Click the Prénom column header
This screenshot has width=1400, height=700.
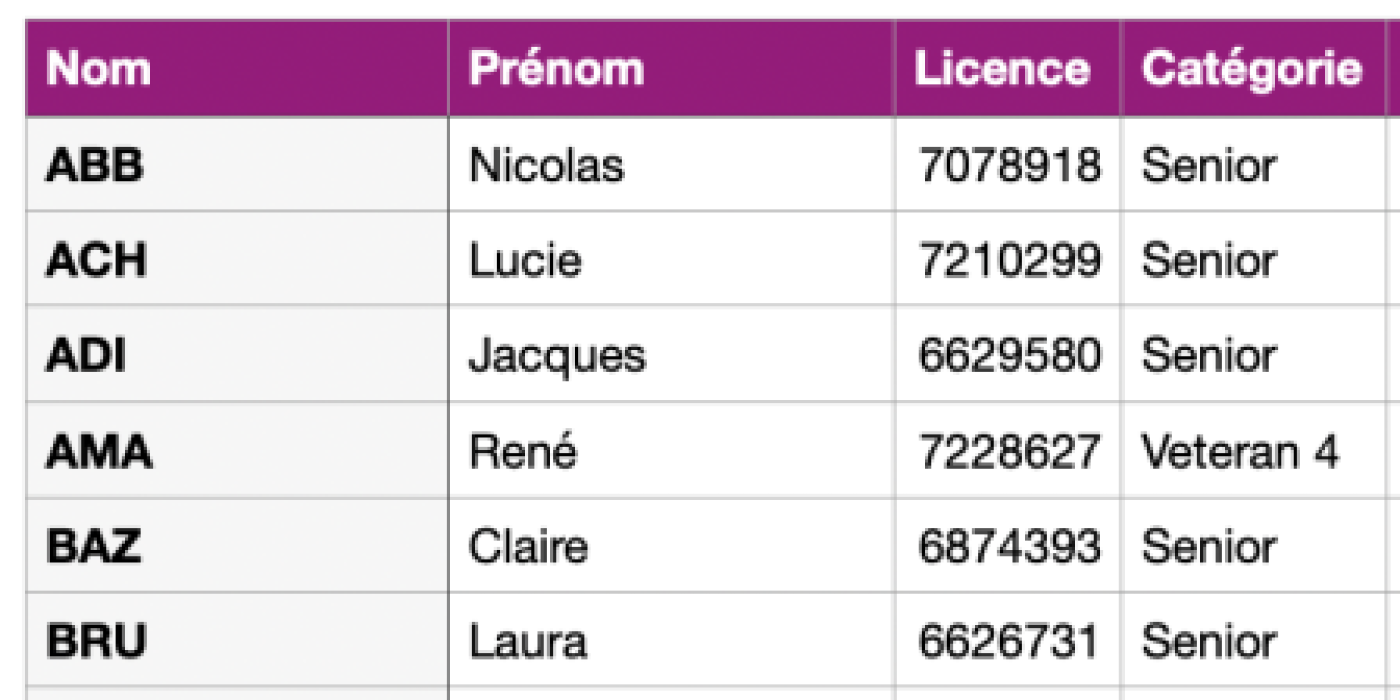pyautogui.click(x=671, y=68)
